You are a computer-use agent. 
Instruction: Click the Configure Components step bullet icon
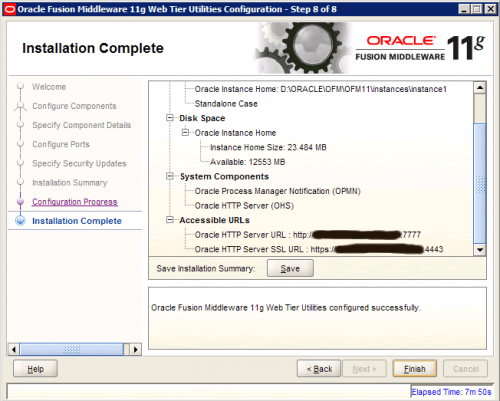coord(20,106)
